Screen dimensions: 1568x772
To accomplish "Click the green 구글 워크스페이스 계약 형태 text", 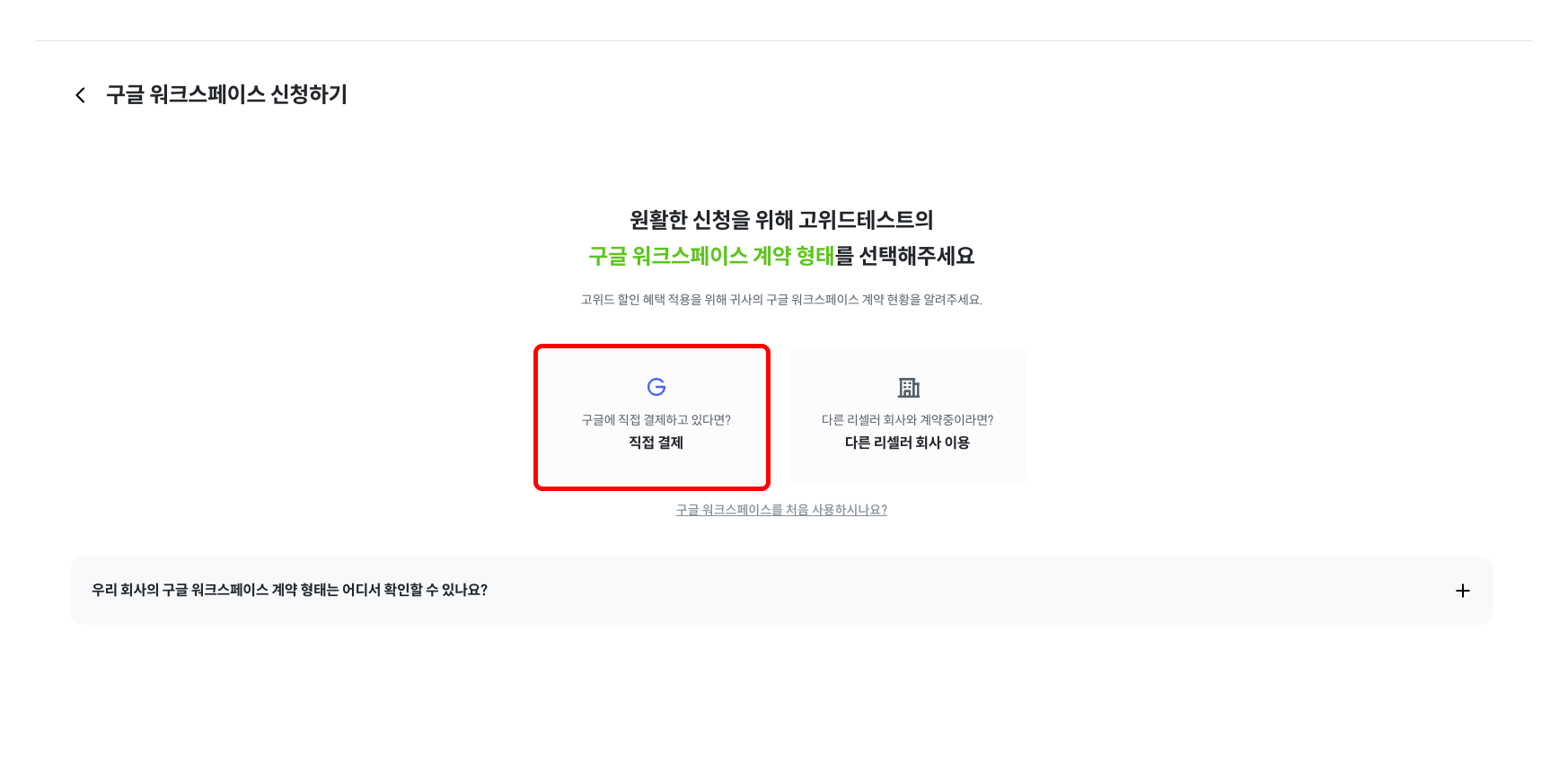I will [x=711, y=256].
